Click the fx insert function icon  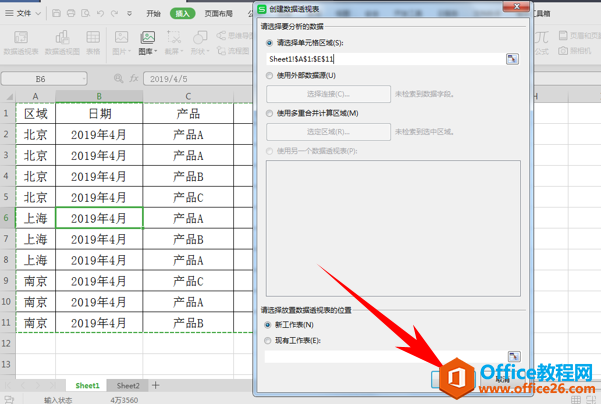point(135,77)
